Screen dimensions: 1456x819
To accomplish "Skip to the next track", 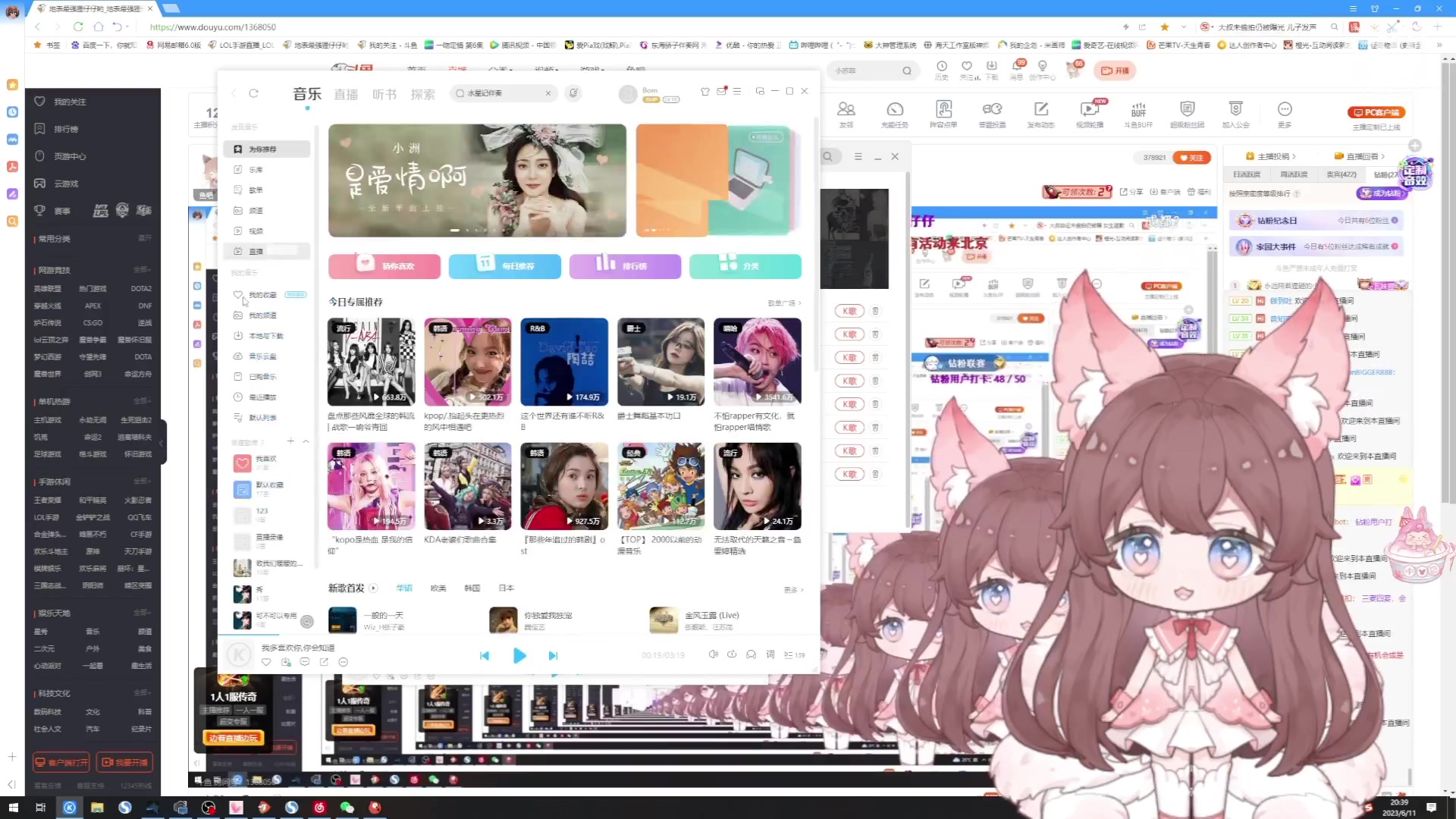I will click(553, 655).
